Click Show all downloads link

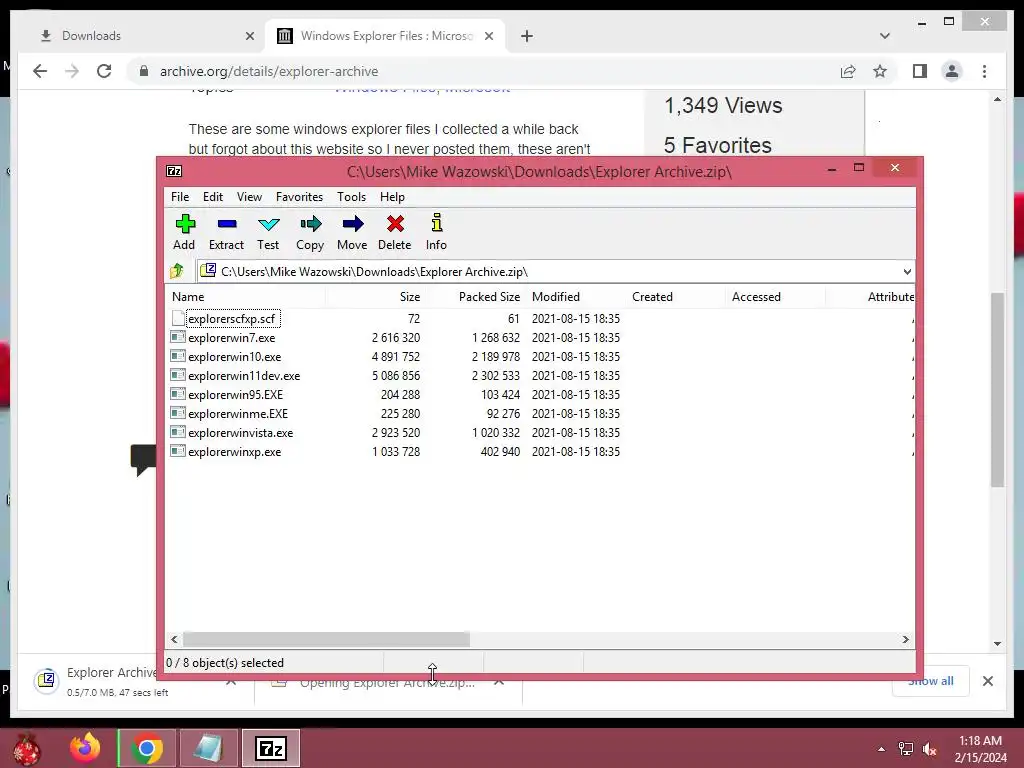tap(931, 681)
